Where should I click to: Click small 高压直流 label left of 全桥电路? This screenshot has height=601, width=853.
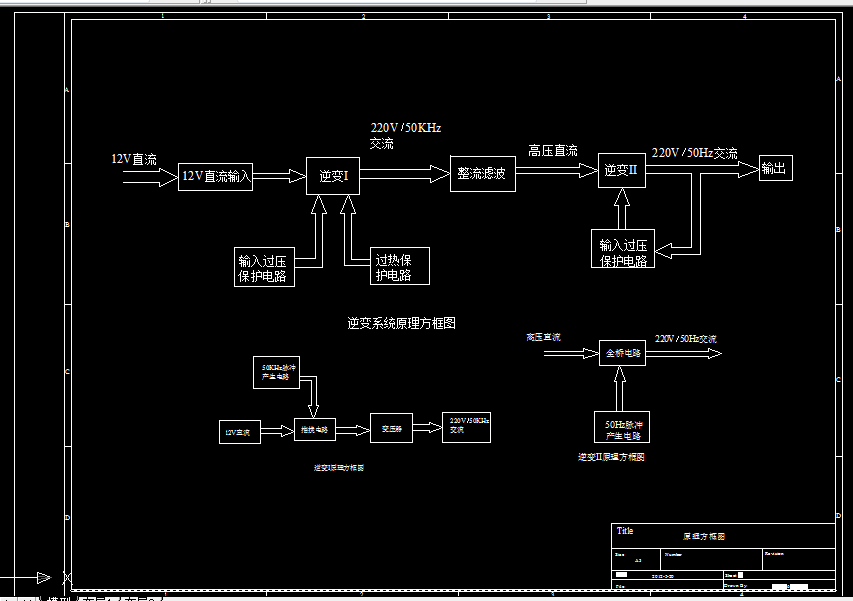pos(543,337)
